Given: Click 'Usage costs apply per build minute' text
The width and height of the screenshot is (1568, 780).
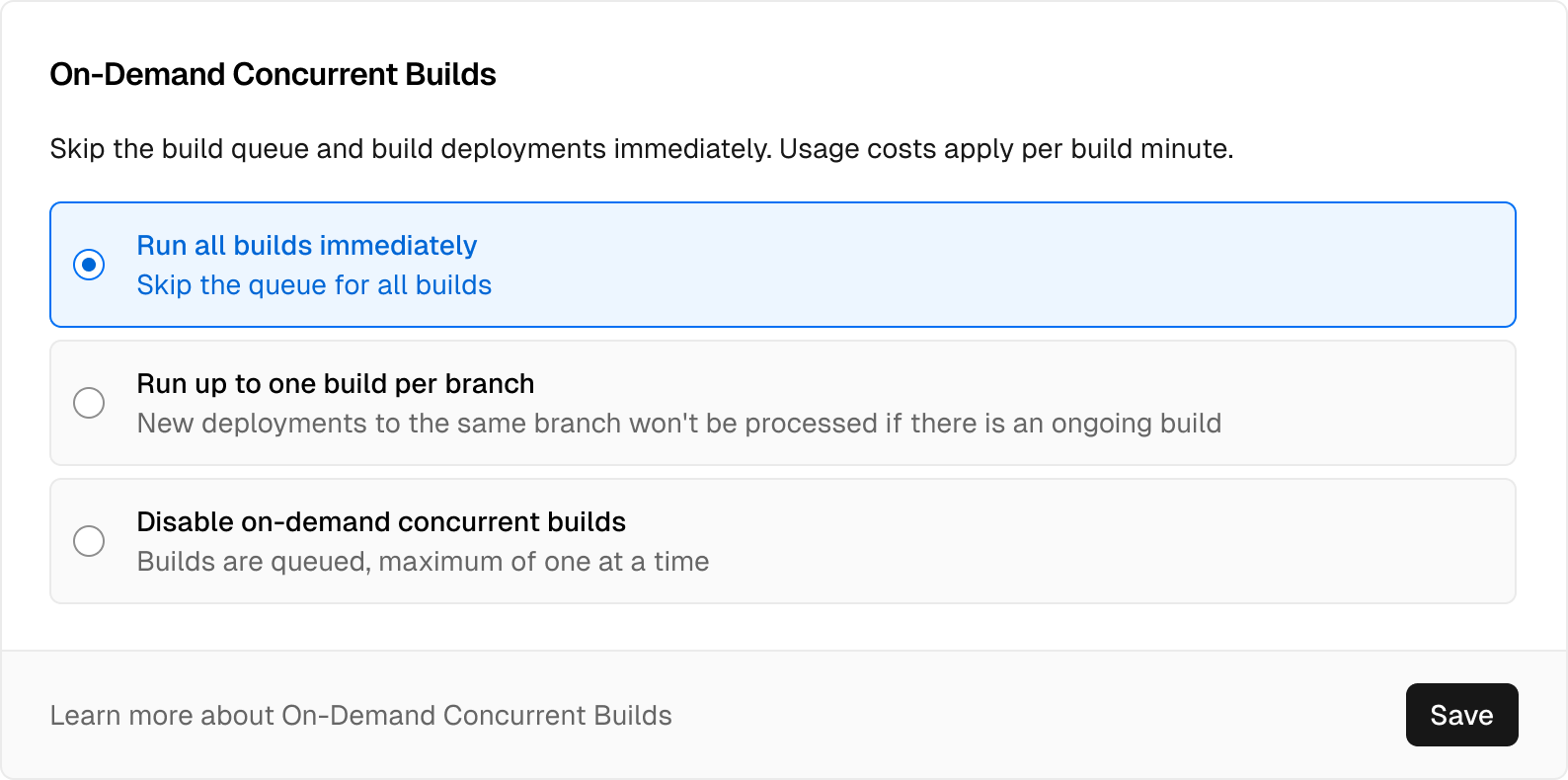Looking at the screenshot, I should coord(1005,149).
